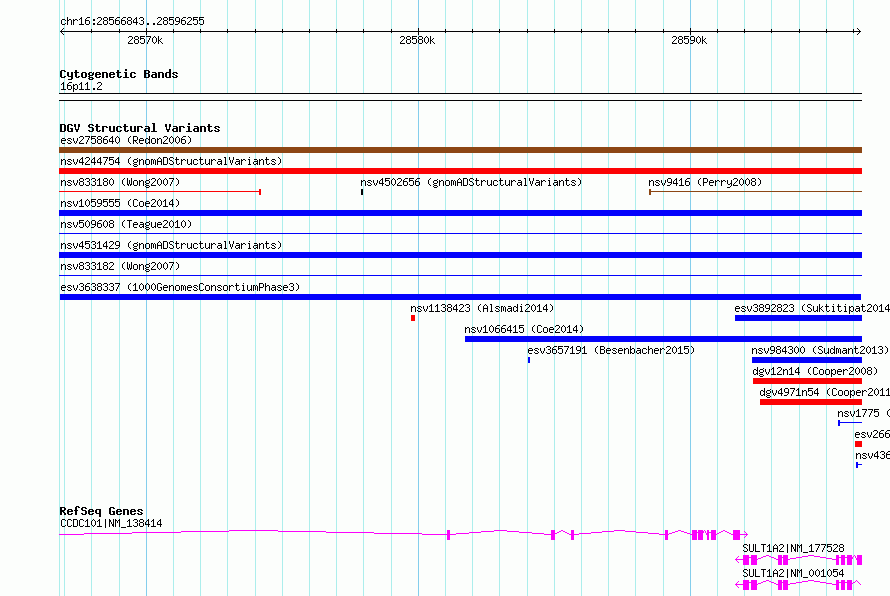890x596 pixels.
Task: Click the blue nsv1059555 variant bar
Action: point(460,213)
